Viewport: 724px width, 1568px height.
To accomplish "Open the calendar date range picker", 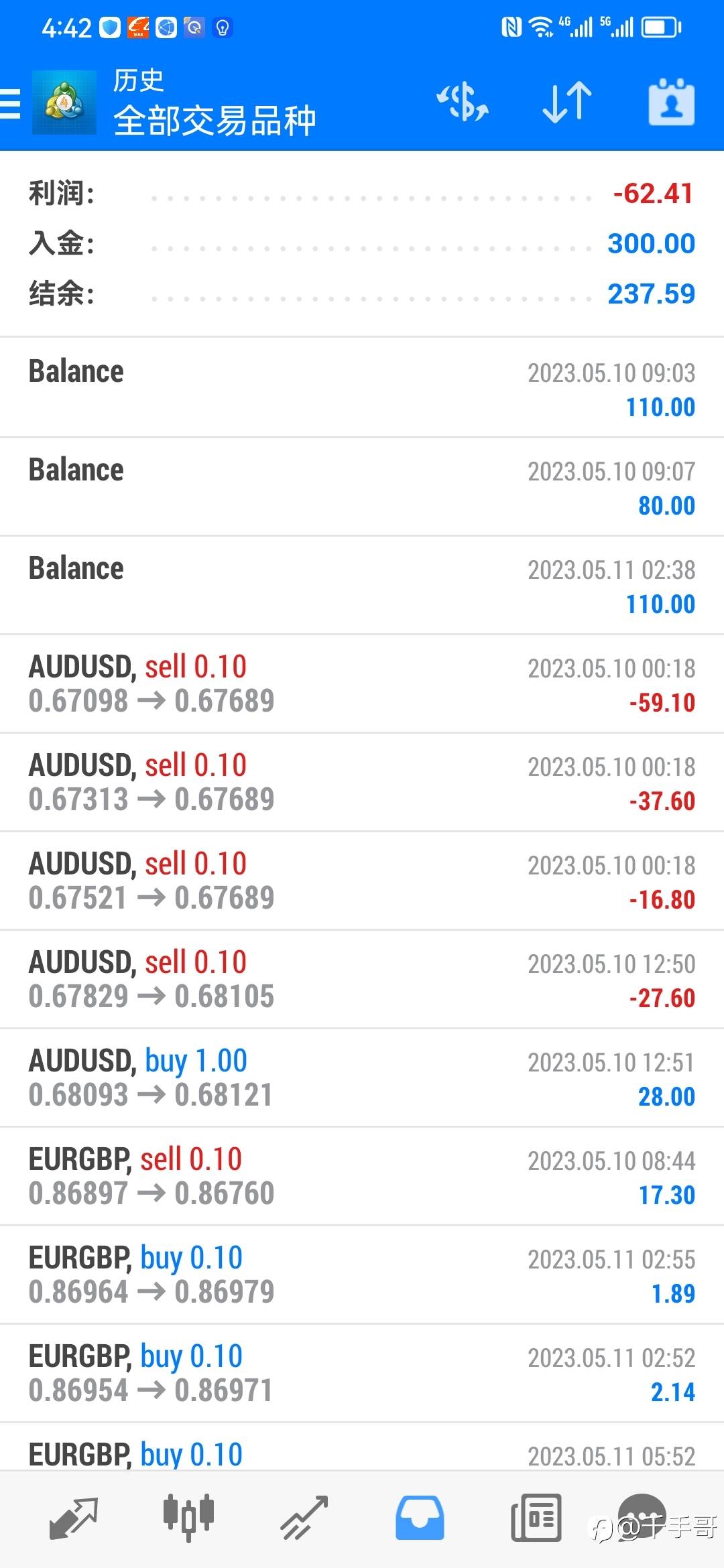I will tap(671, 103).
